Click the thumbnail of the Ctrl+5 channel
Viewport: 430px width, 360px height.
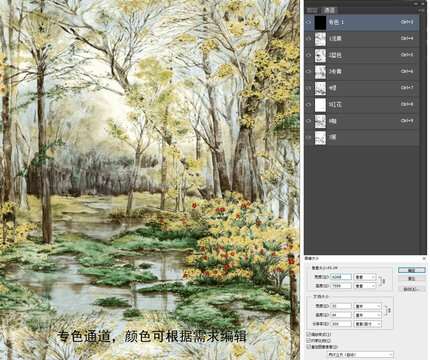pos(320,55)
